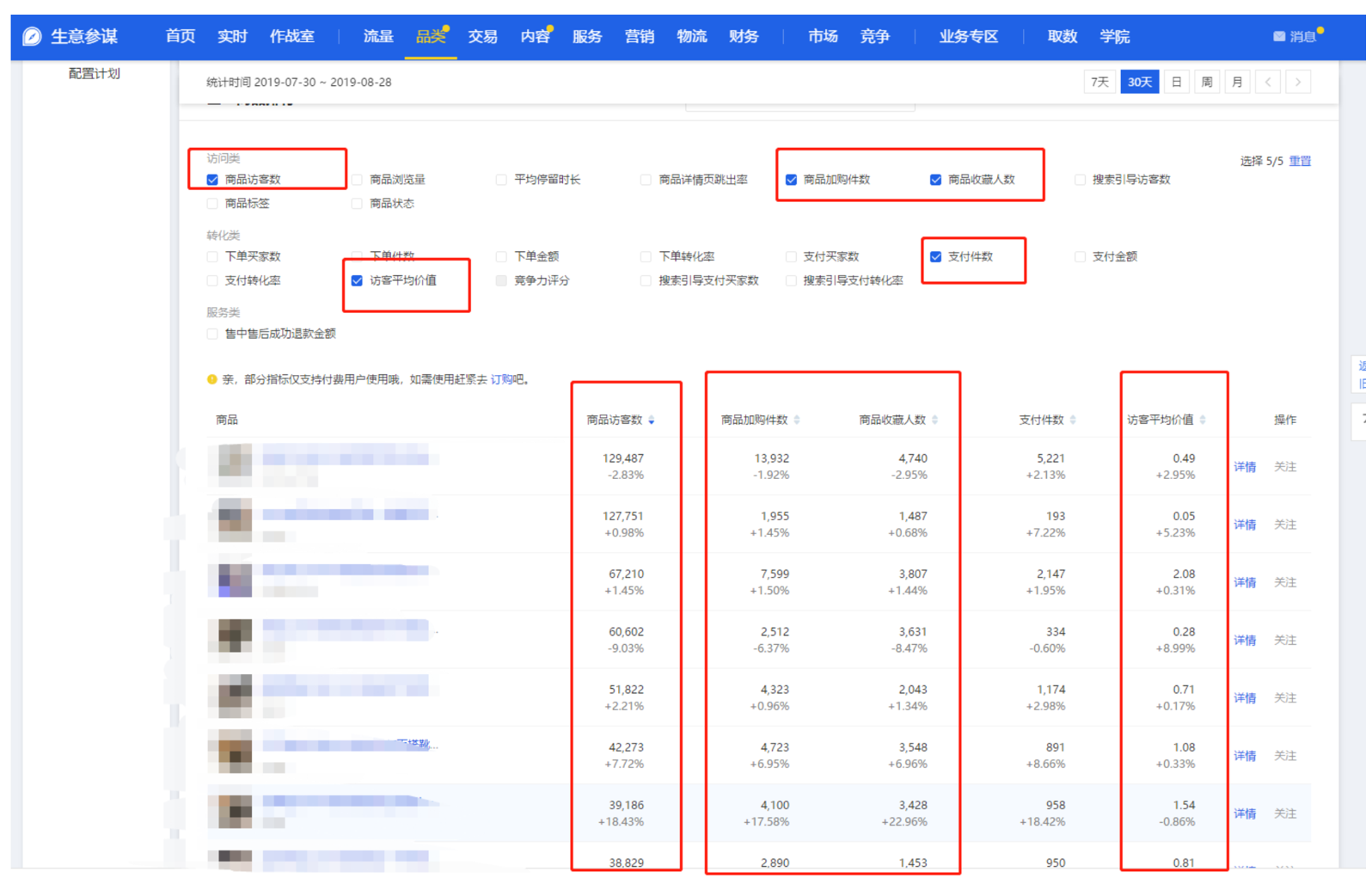This screenshot has width=1372, height=878.
Task: Check 售中售后成功退款金额 checkbox
Action: [212, 334]
